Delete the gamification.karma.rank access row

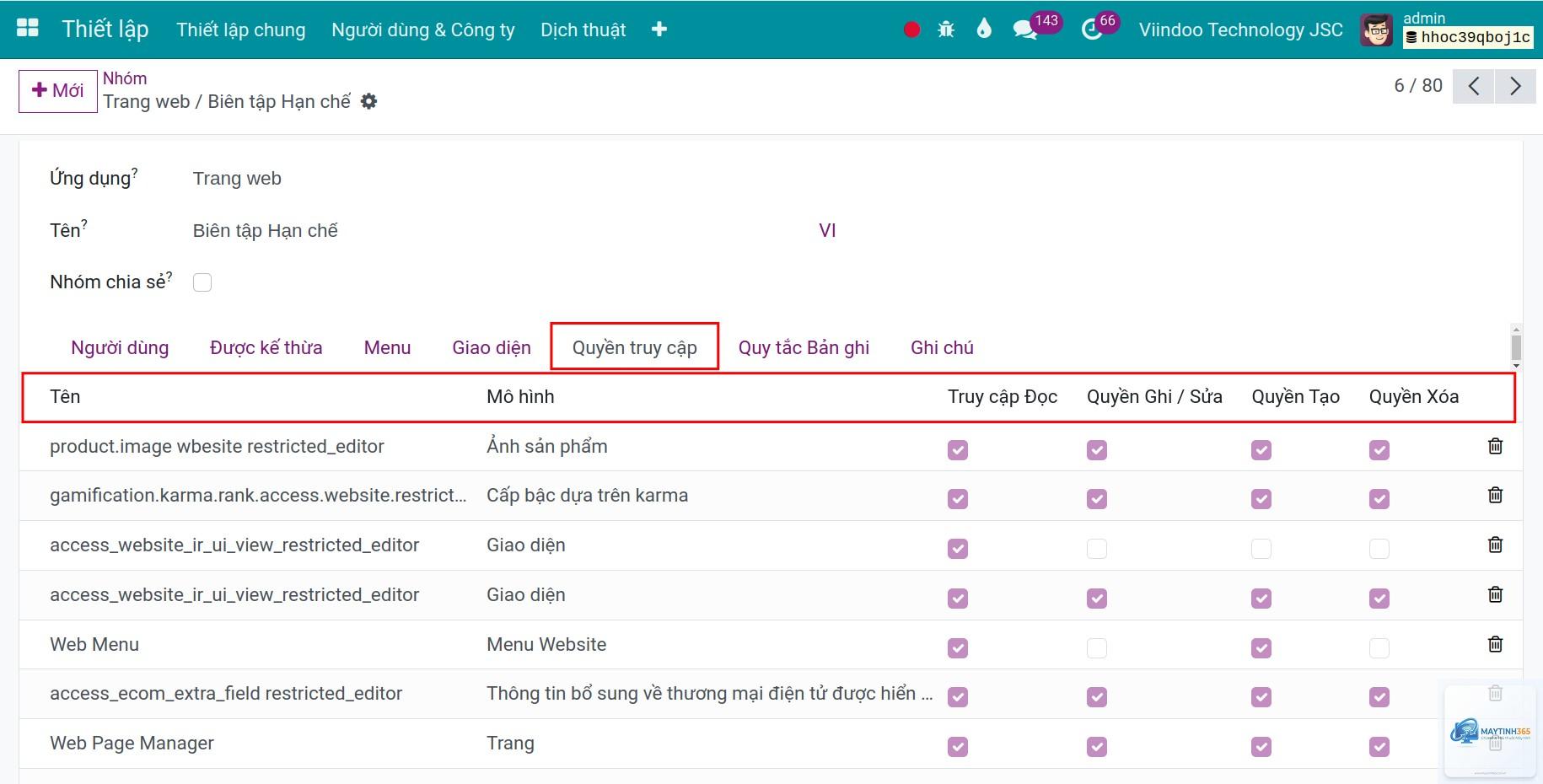pyautogui.click(x=1495, y=495)
